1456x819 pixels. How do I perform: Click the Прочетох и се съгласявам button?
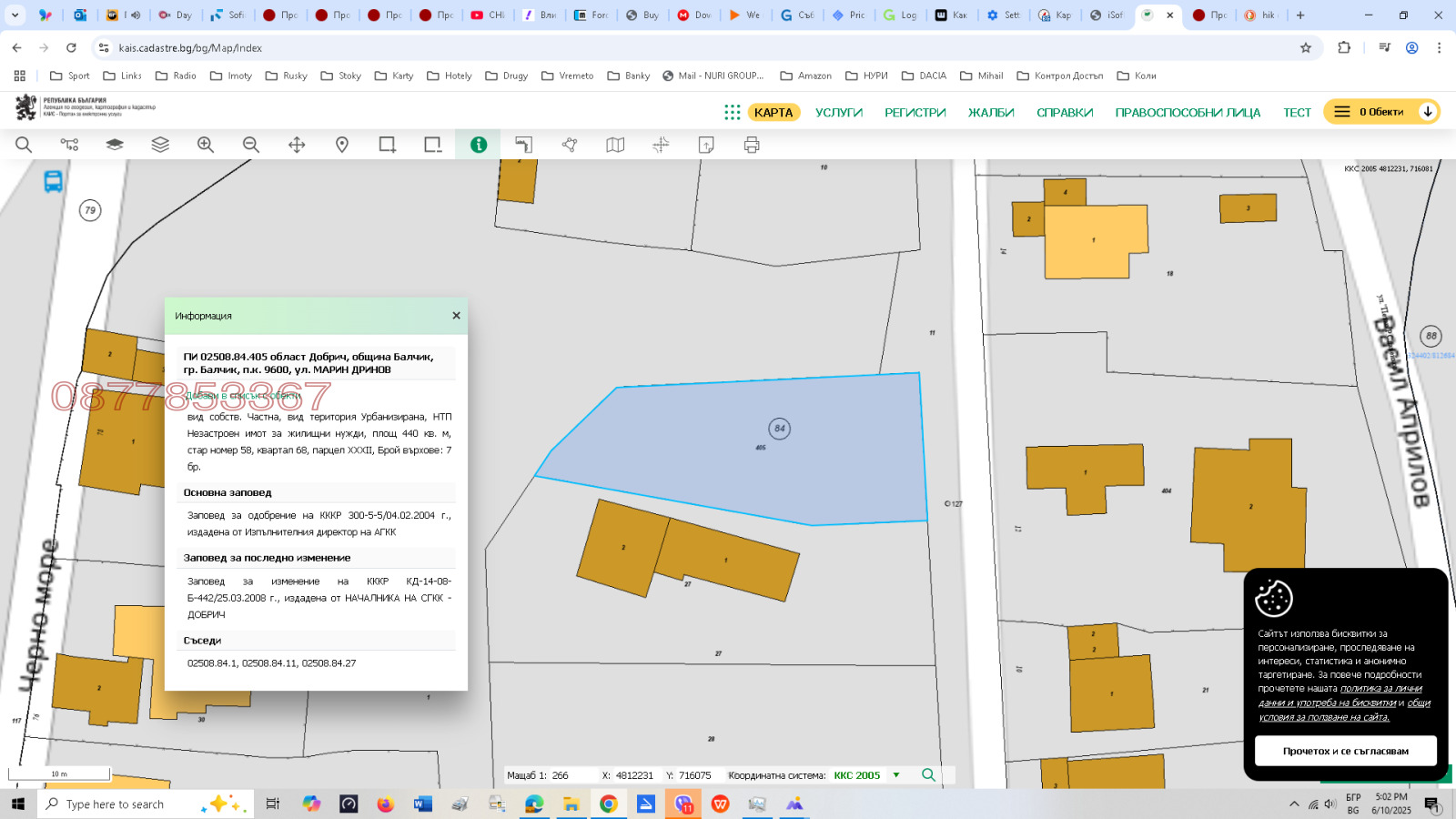click(1345, 751)
